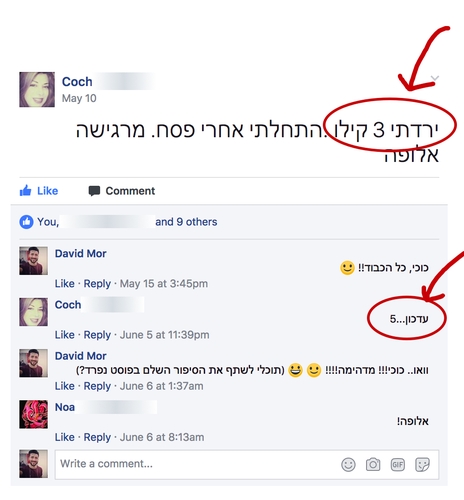This screenshot has height=500, width=464.
Task: View who liked: 'and 9 others'
Action: 186,222
